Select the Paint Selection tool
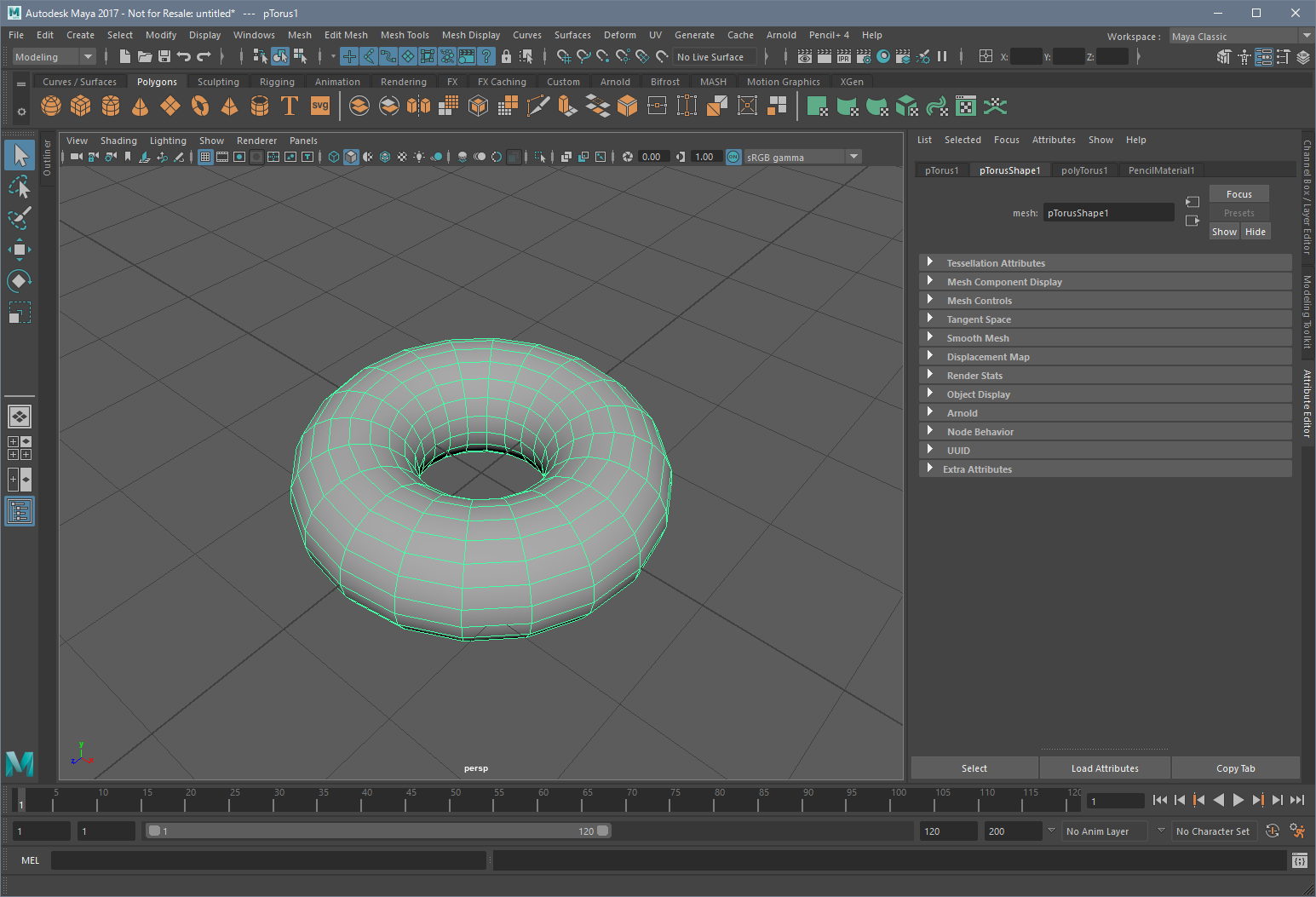The height and width of the screenshot is (897, 1316). [19, 218]
